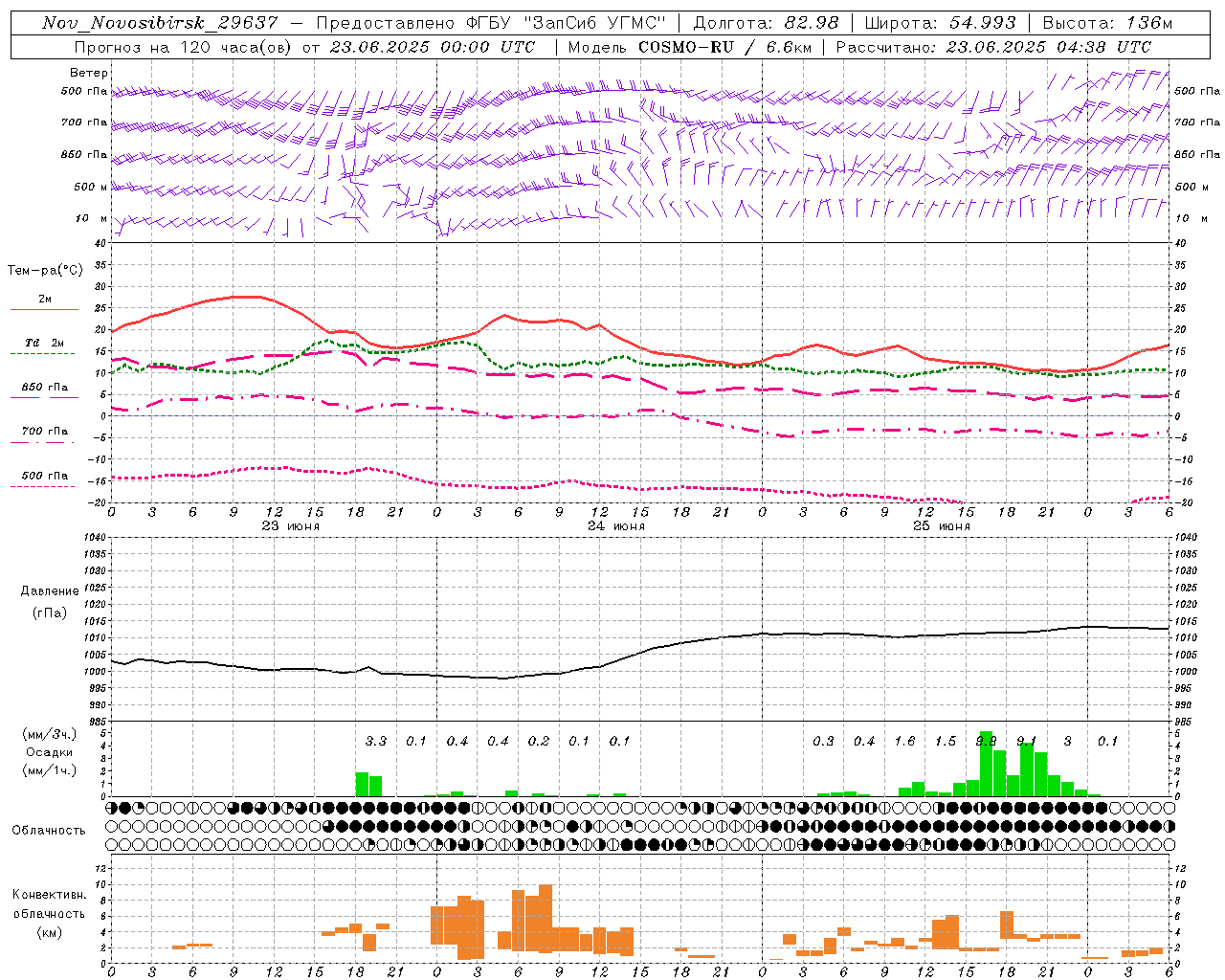Click the 10 м label on left wind axis

click(92, 218)
